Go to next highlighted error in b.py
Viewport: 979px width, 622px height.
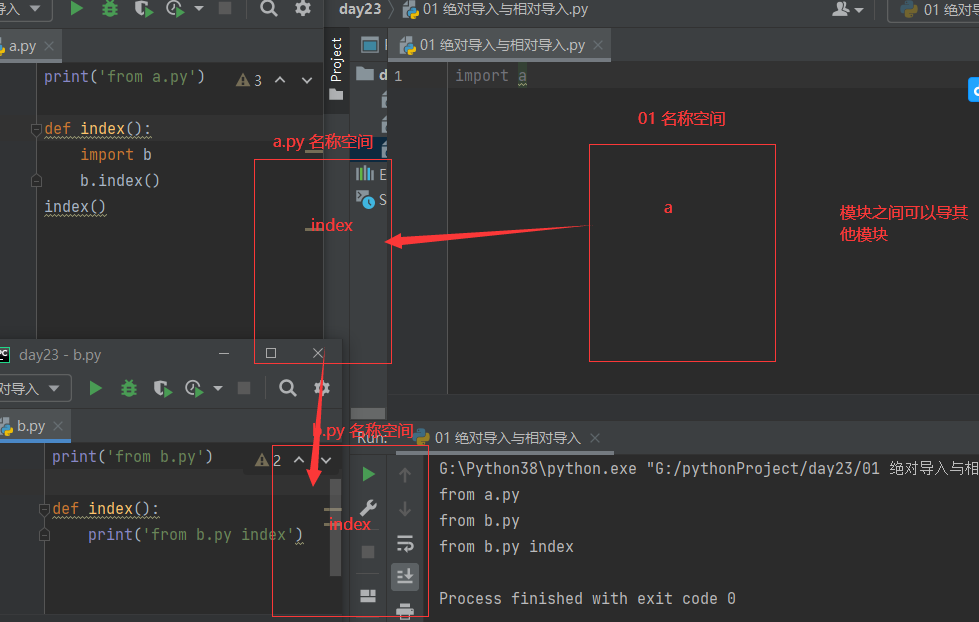coord(327,460)
